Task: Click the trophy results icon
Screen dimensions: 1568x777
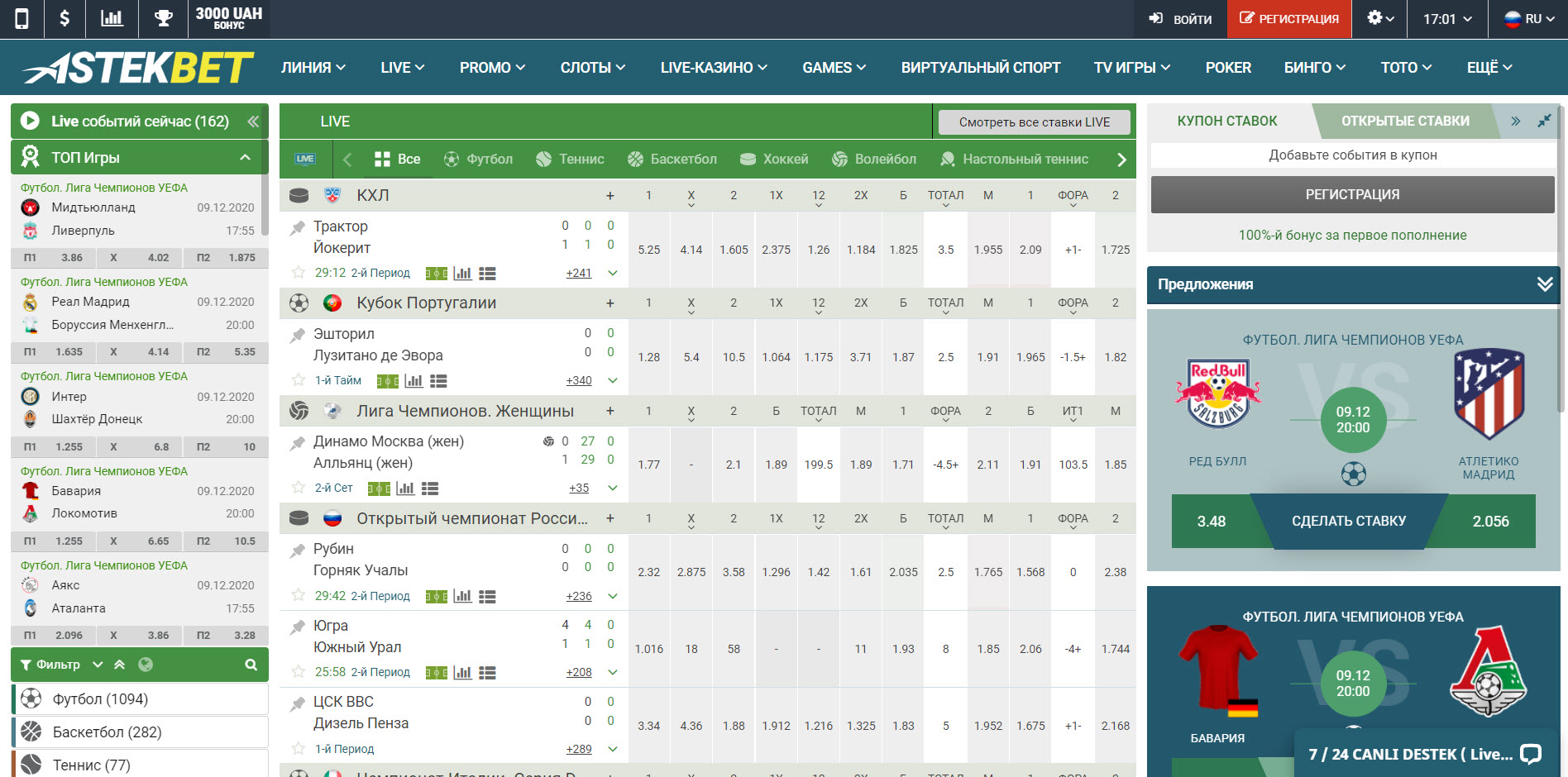Action: tap(164, 18)
